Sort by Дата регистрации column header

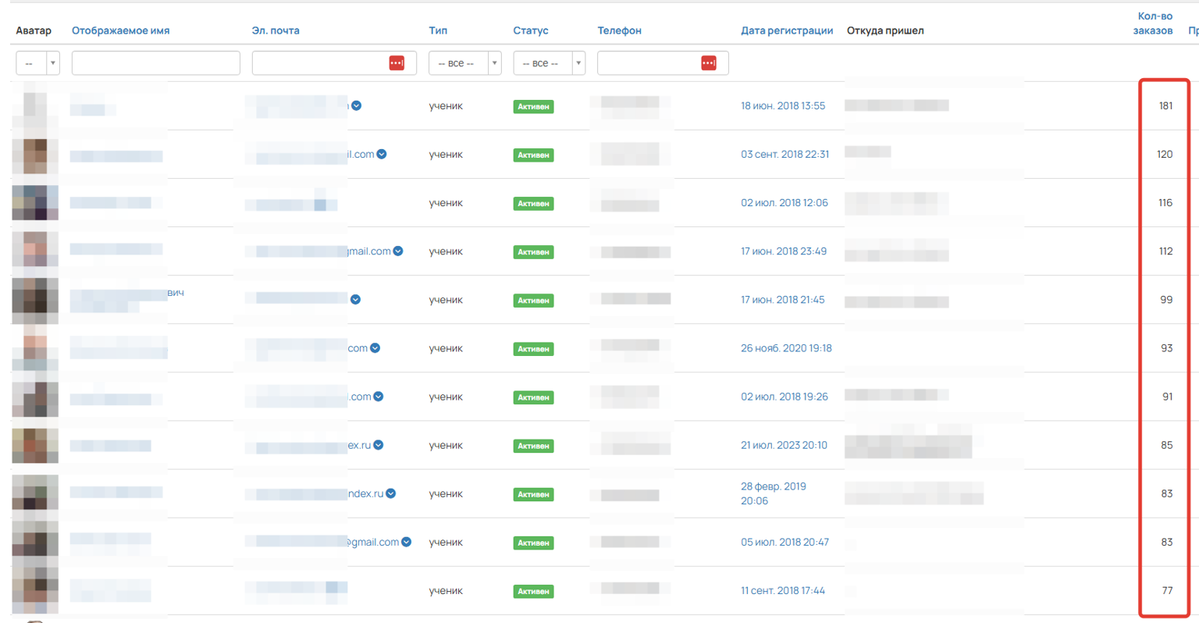pos(786,31)
